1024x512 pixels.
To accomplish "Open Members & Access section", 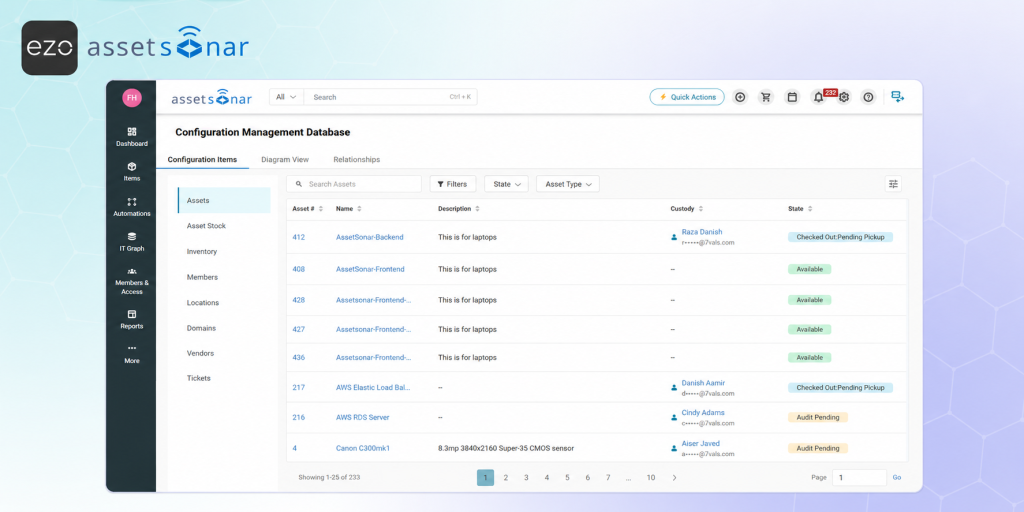I will [x=132, y=281].
